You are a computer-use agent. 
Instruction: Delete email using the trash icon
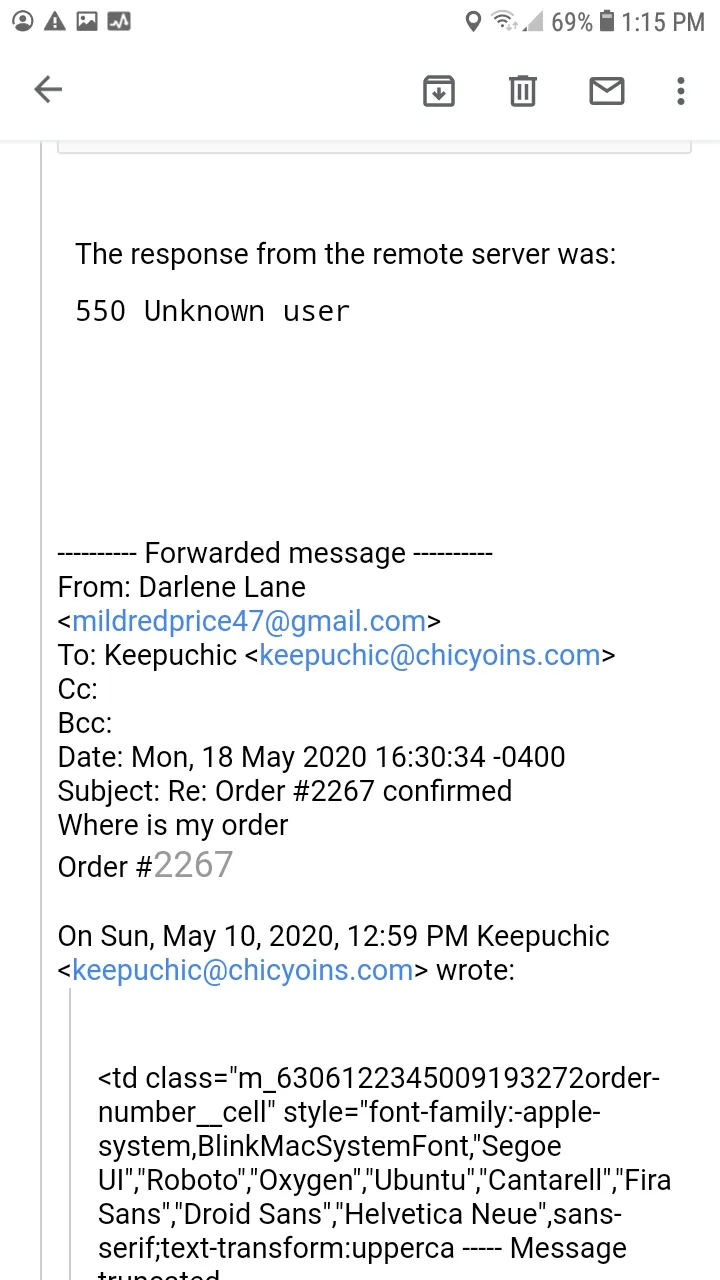coord(522,91)
